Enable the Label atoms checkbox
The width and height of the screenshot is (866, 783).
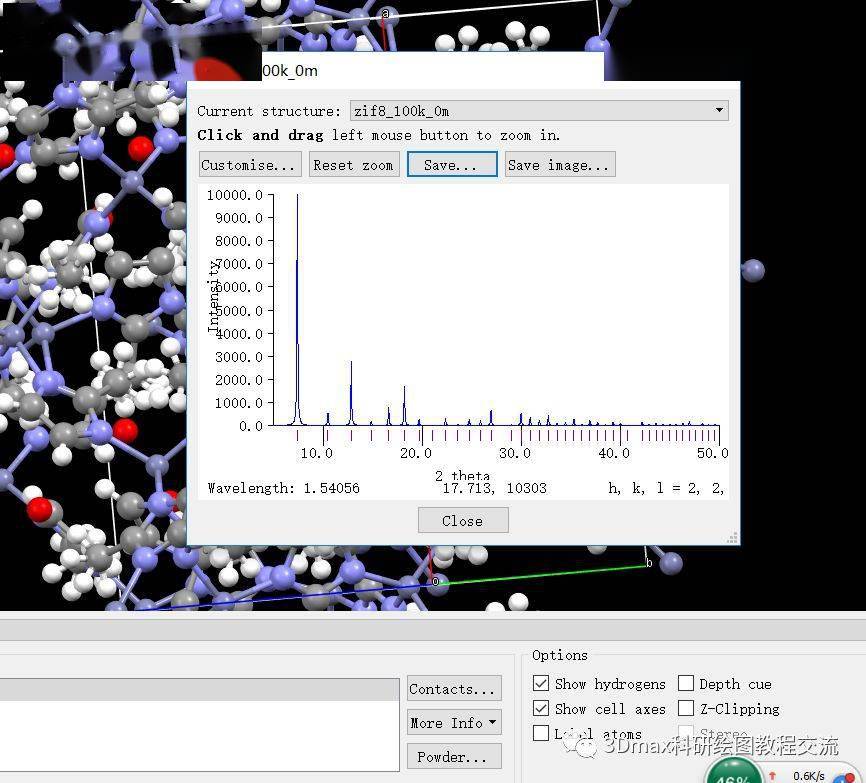541,734
